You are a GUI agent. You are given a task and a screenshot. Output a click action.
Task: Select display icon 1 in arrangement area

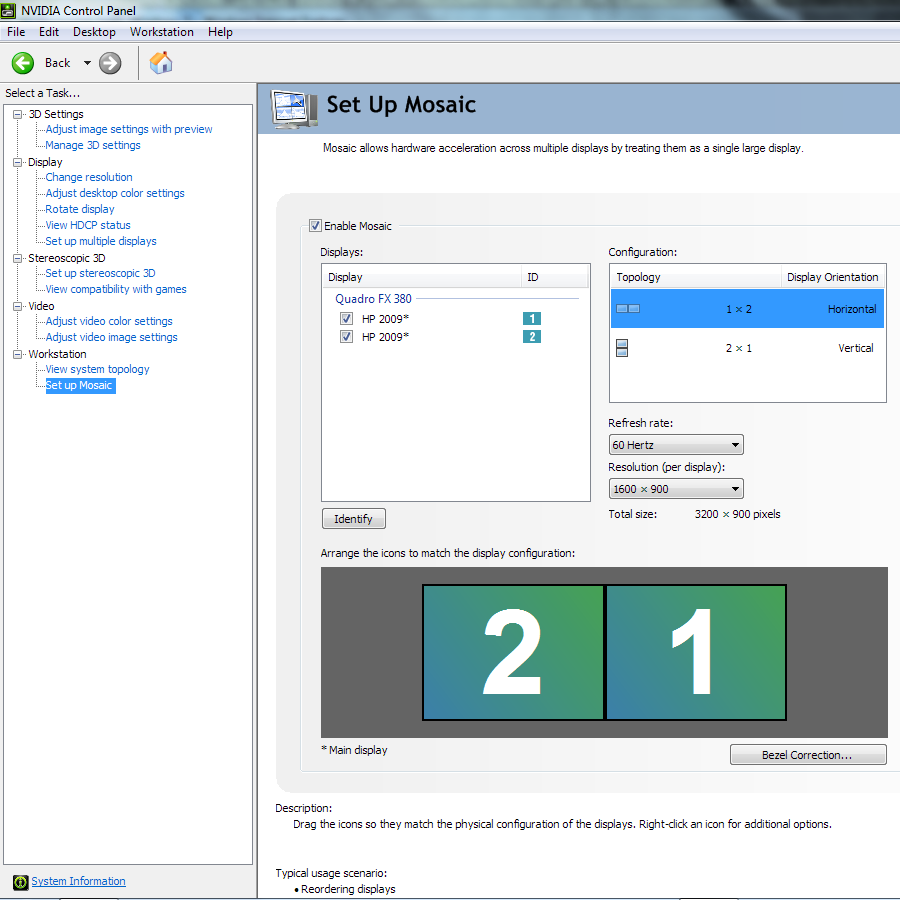[696, 652]
